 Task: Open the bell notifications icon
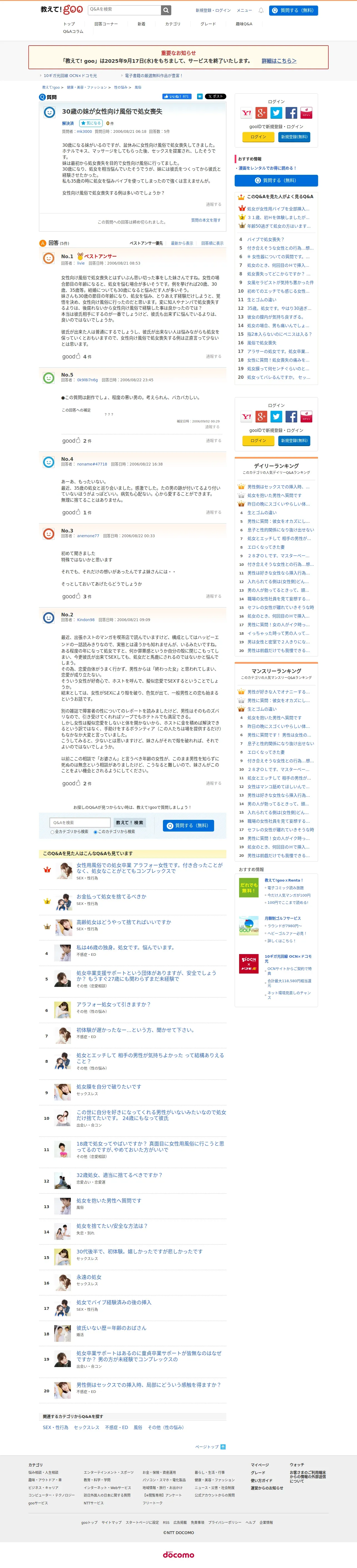(x=261, y=10)
